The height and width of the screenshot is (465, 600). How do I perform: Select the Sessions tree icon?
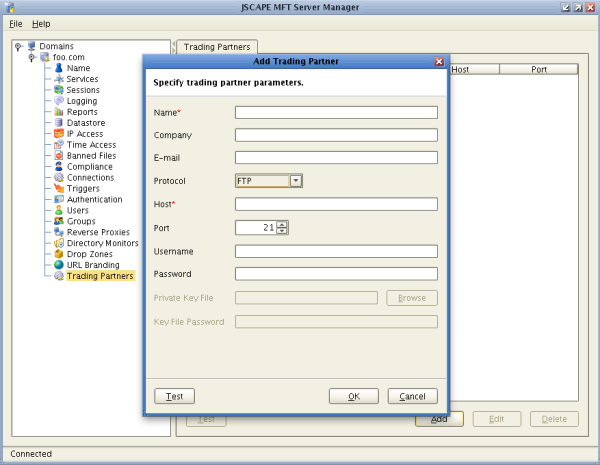[x=59, y=90]
